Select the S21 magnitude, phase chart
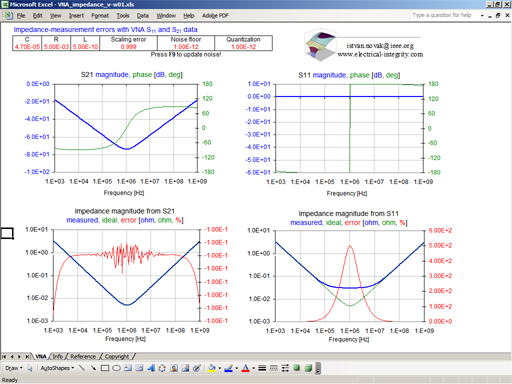 point(119,133)
